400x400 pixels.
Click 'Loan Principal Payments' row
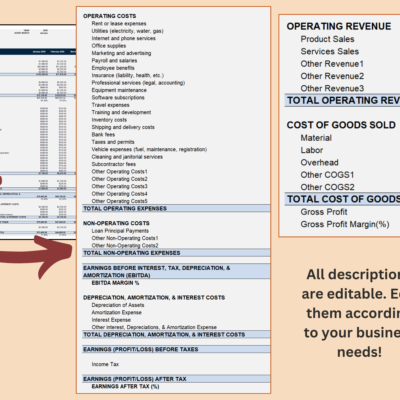120,231
